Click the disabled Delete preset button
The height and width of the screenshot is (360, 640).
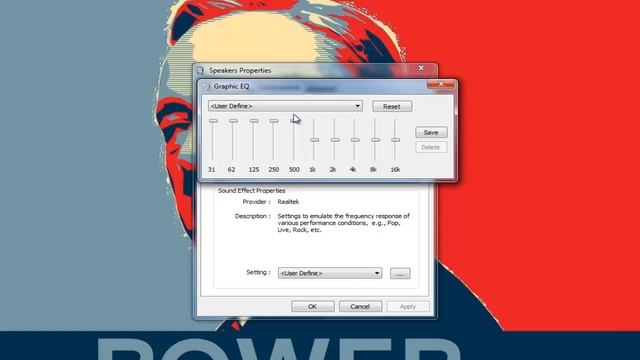[x=431, y=147]
